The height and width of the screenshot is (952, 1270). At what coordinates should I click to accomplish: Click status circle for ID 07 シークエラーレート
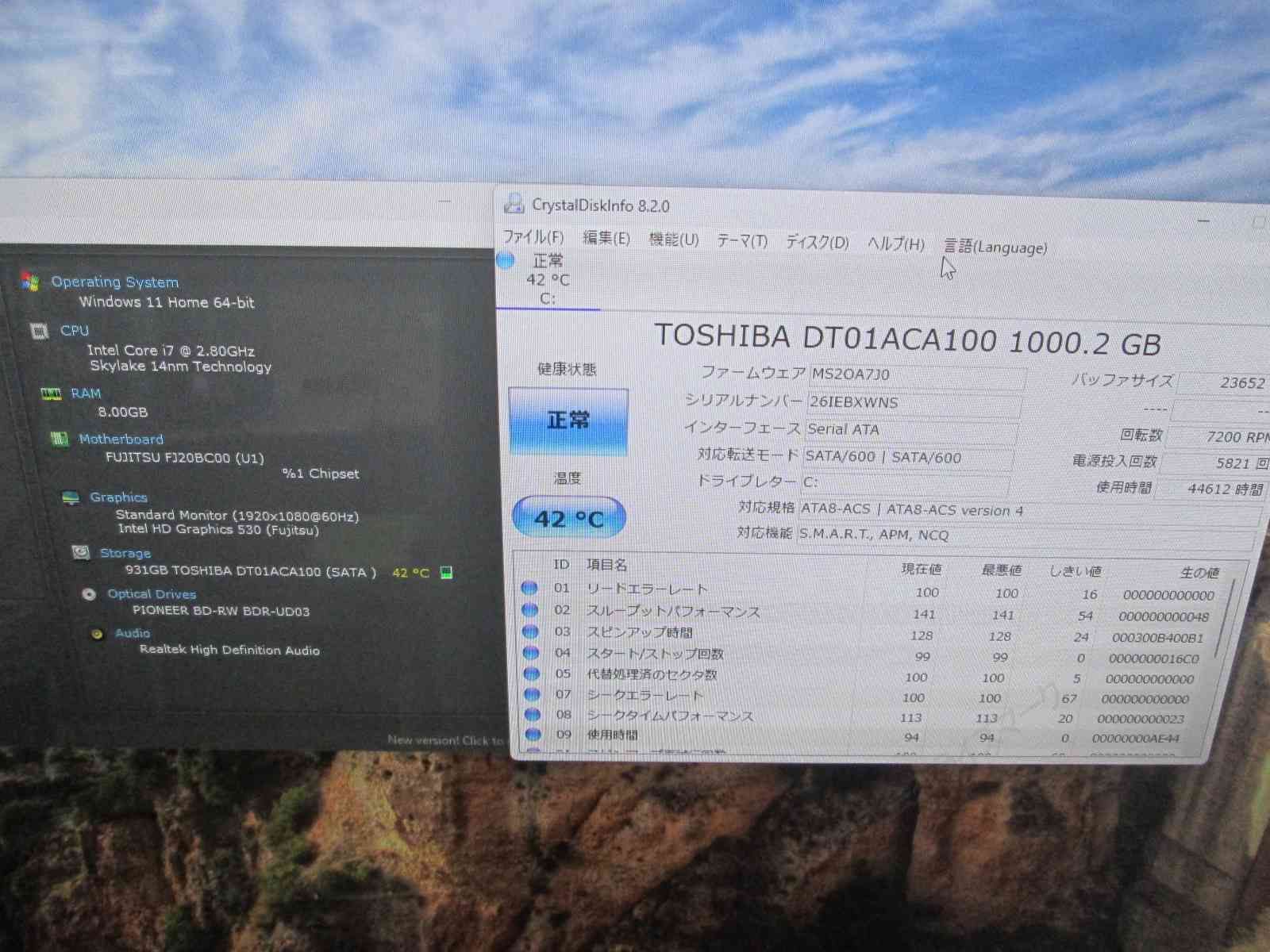pyautogui.click(x=532, y=694)
